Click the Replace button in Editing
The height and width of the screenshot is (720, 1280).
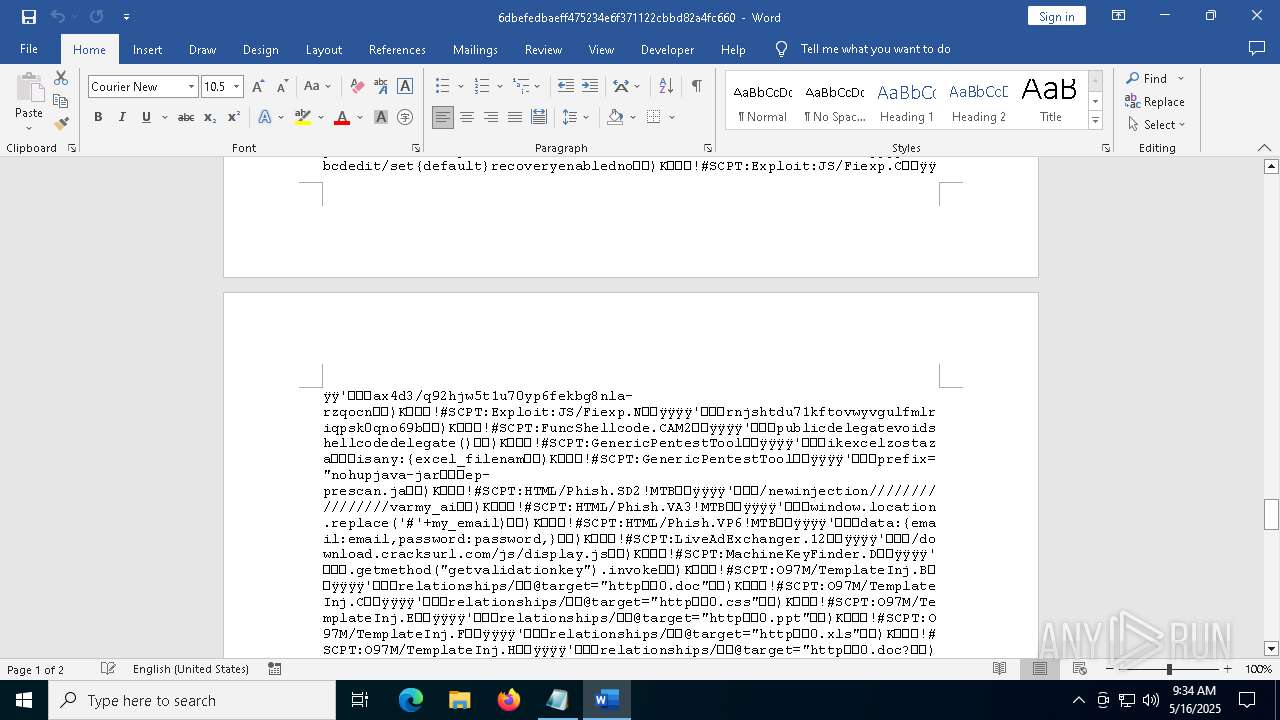pyautogui.click(x=1155, y=101)
